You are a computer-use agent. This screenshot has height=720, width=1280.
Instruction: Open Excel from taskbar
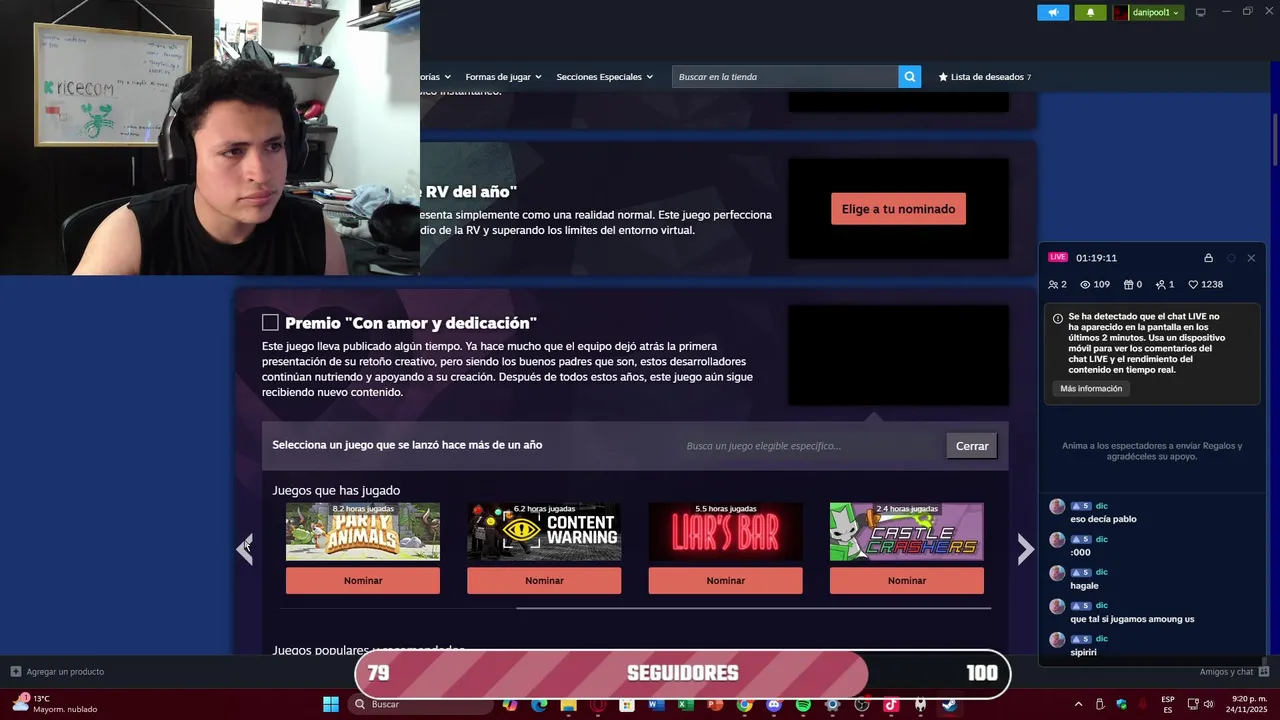(x=685, y=704)
